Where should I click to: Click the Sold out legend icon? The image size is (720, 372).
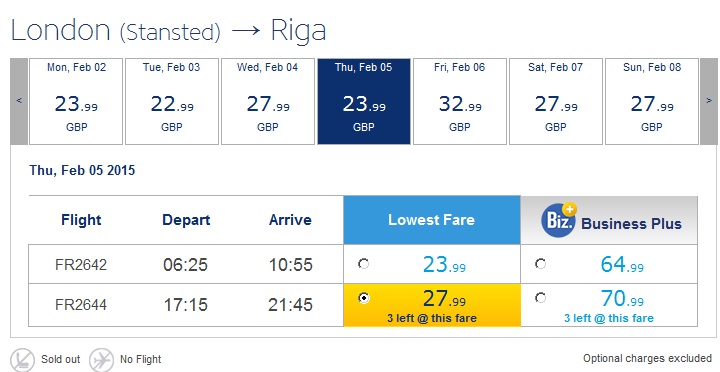click(x=22, y=360)
